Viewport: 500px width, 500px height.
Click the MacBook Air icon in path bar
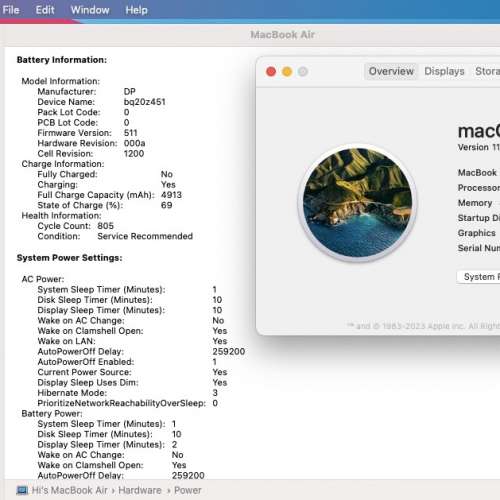(22, 490)
